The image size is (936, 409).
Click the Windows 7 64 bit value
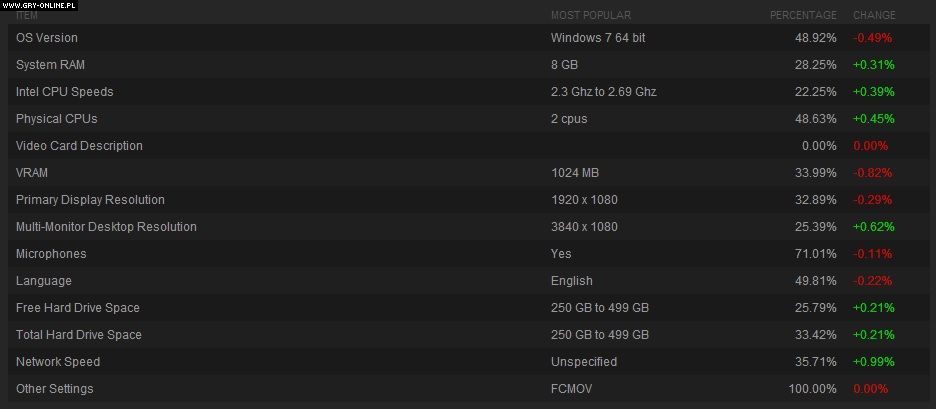(x=596, y=38)
